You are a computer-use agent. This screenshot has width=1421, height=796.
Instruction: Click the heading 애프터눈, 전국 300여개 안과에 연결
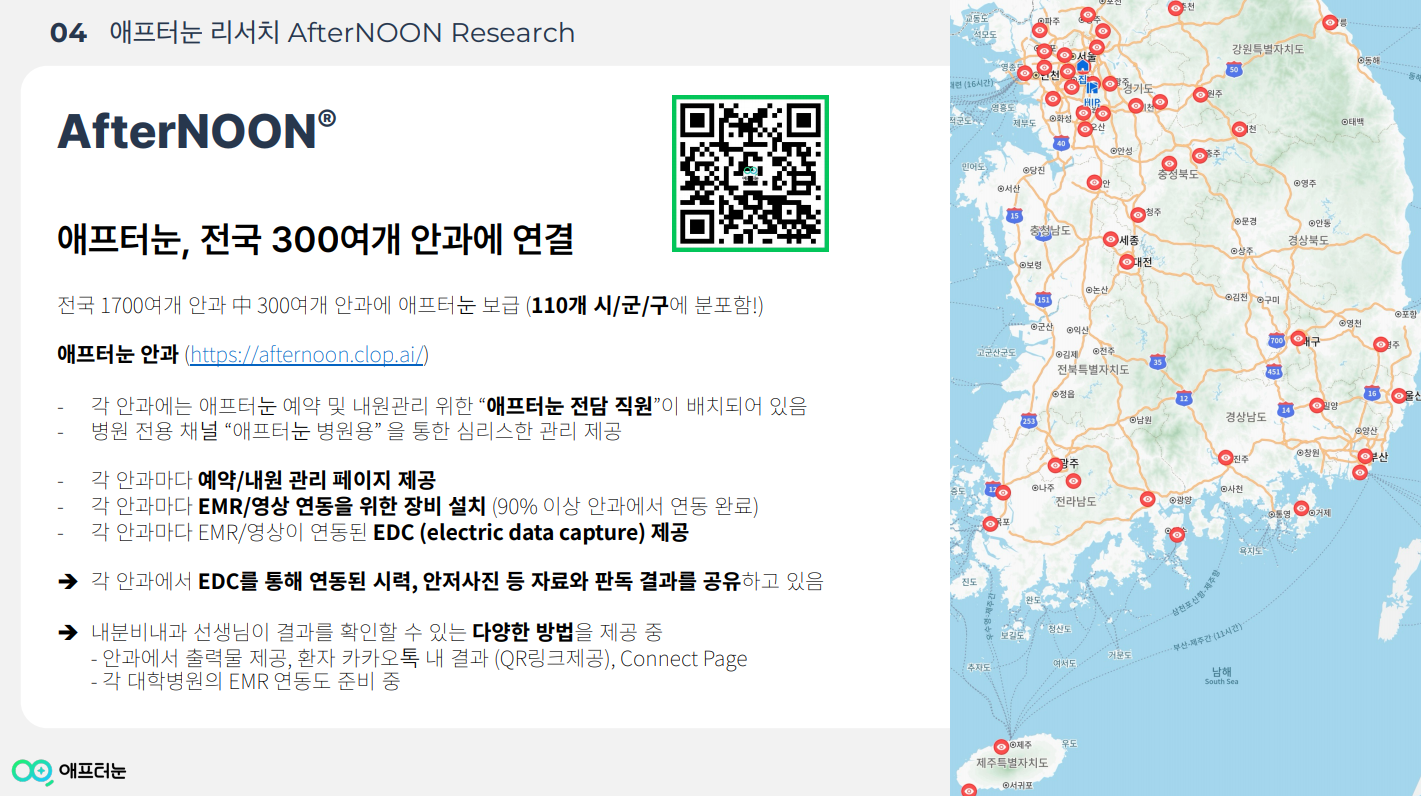[315, 241]
